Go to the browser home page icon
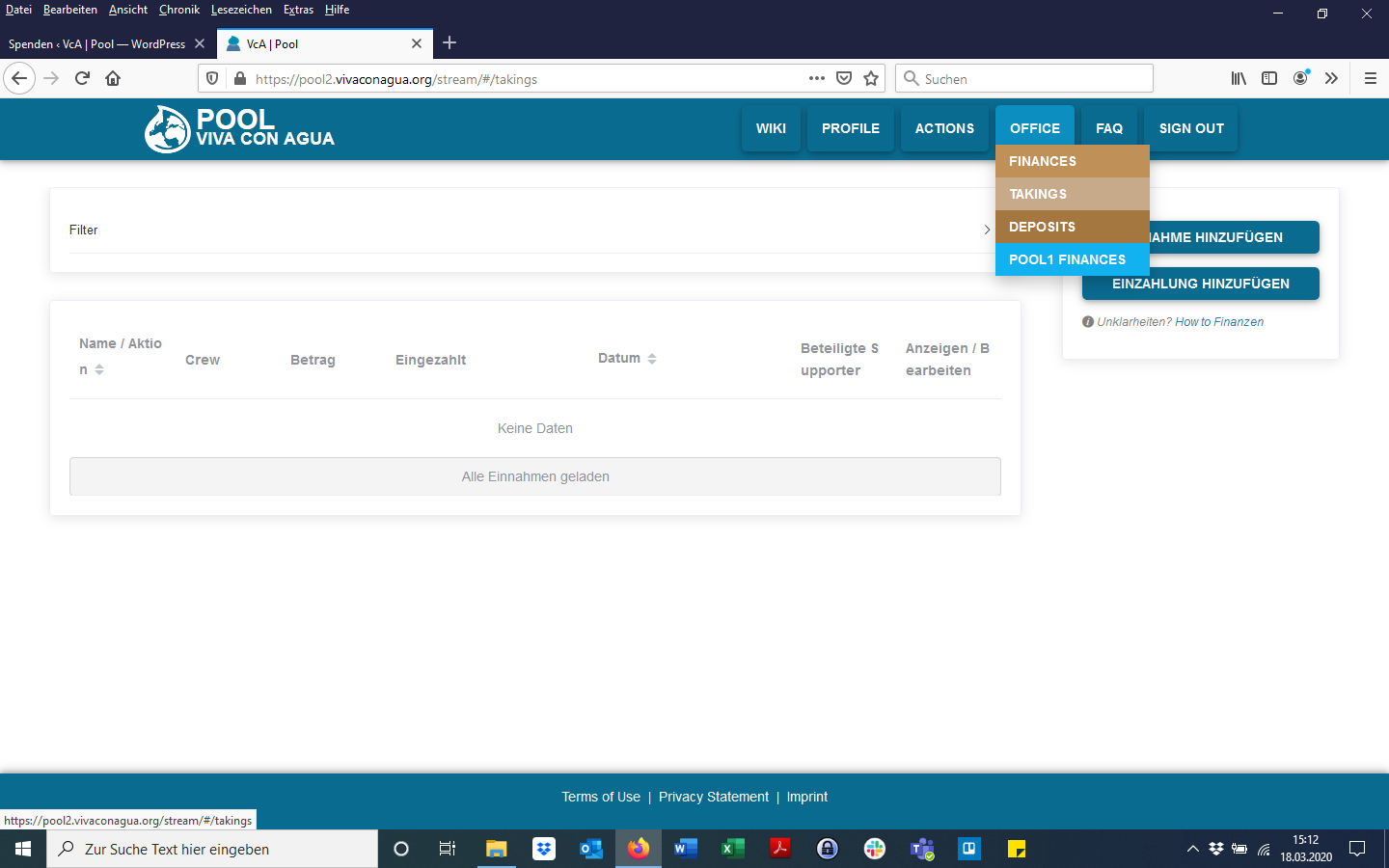Screen dimensions: 1389x868 [x=113, y=79]
